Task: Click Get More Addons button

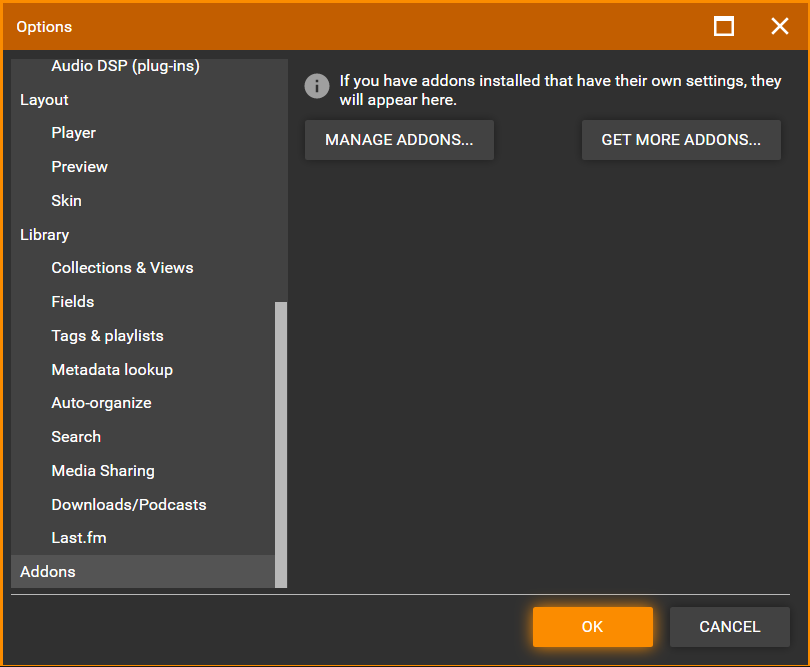Action: [x=681, y=140]
